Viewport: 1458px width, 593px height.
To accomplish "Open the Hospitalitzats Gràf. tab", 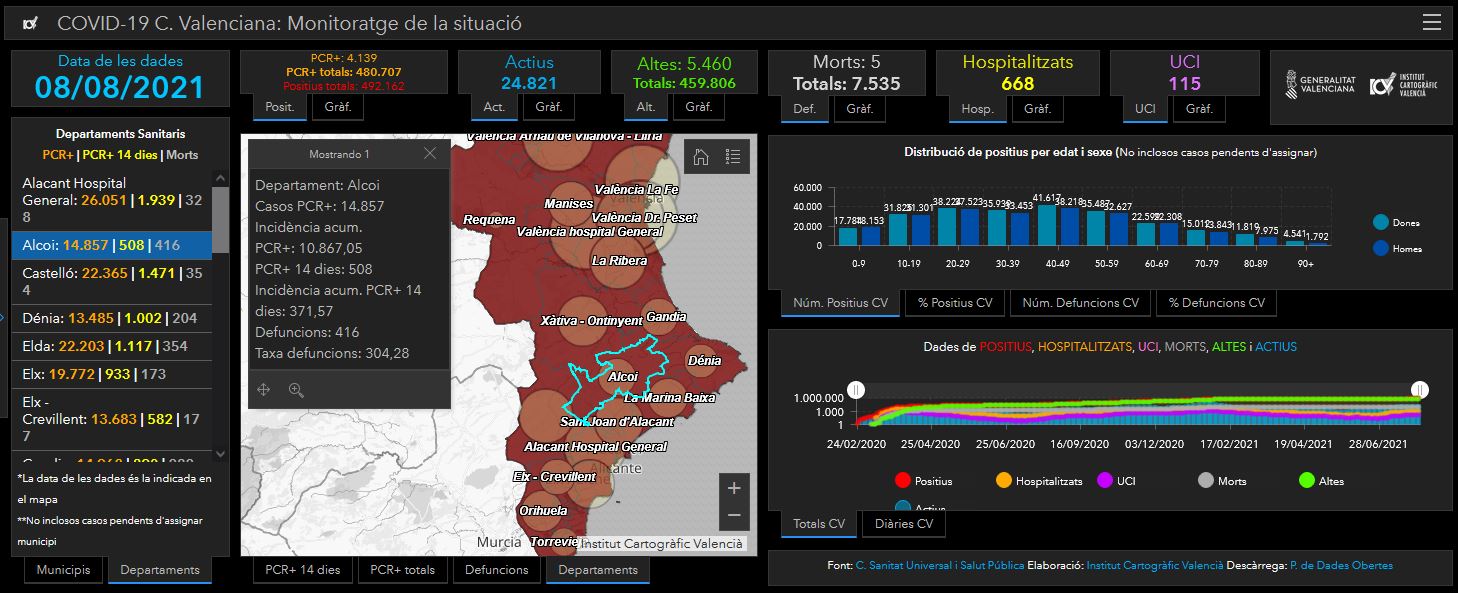I will point(1037,108).
